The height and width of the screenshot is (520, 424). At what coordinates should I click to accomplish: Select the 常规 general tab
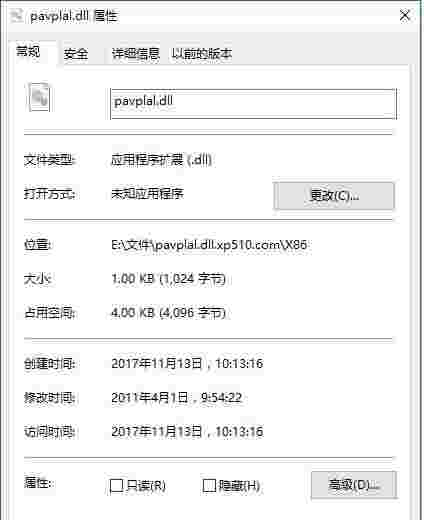click(x=29, y=52)
